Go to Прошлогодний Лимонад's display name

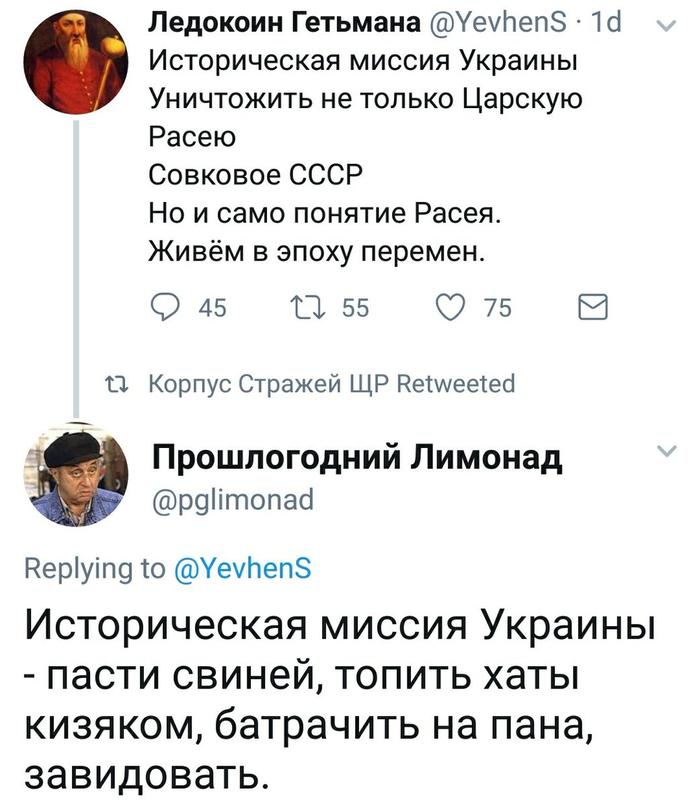(x=356, y=458)
